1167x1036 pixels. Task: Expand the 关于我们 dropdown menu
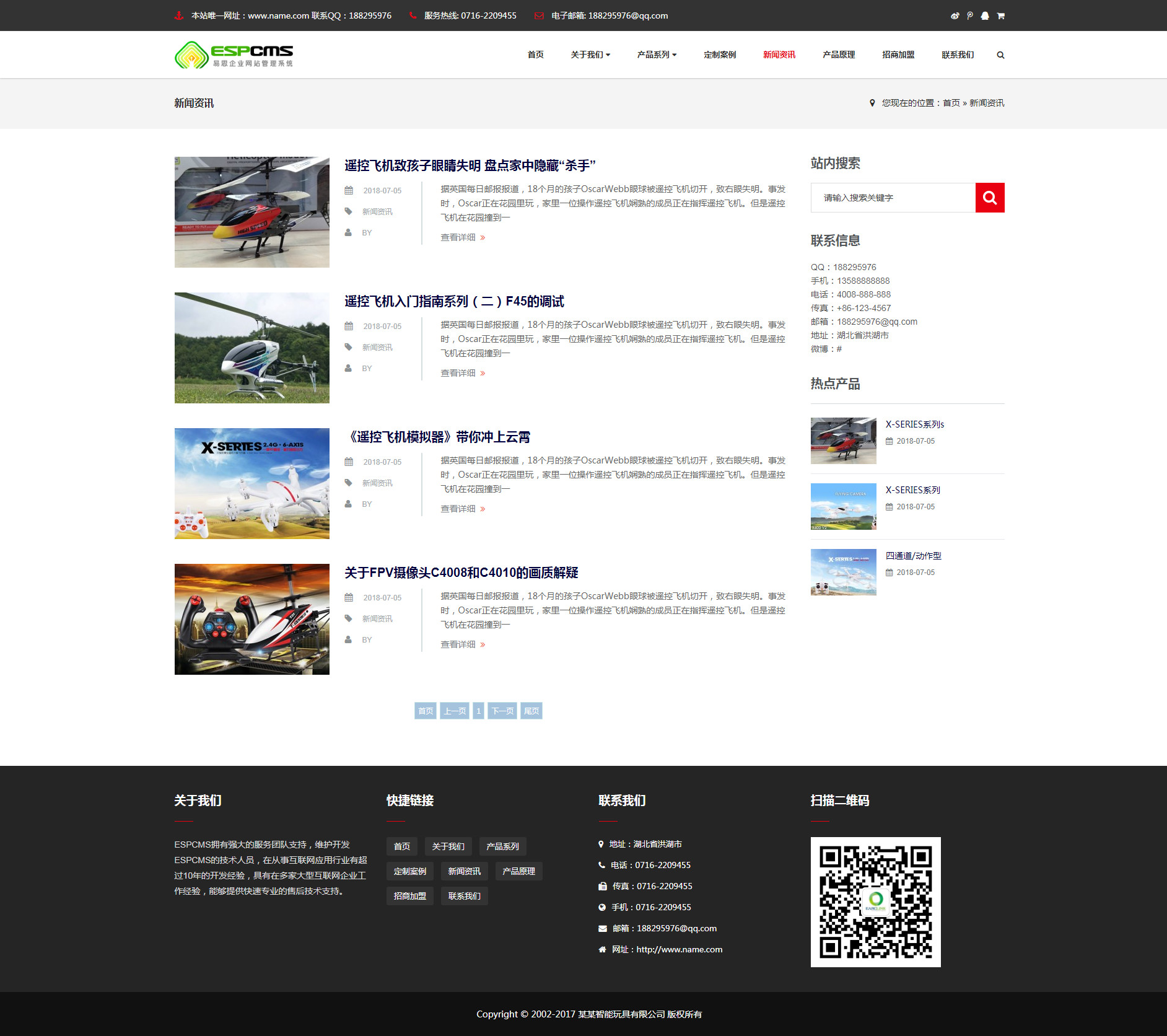tap(590, 55)
